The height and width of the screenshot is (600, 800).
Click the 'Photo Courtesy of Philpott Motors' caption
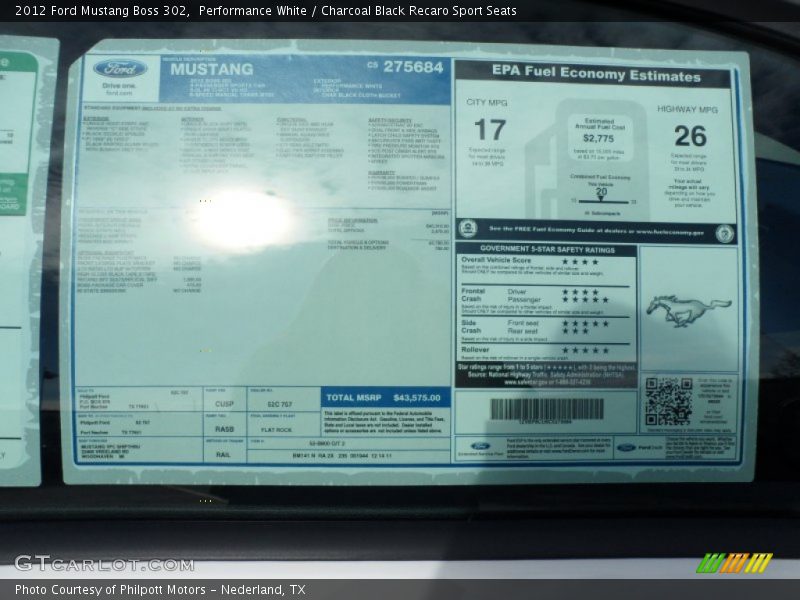point(110,590)
